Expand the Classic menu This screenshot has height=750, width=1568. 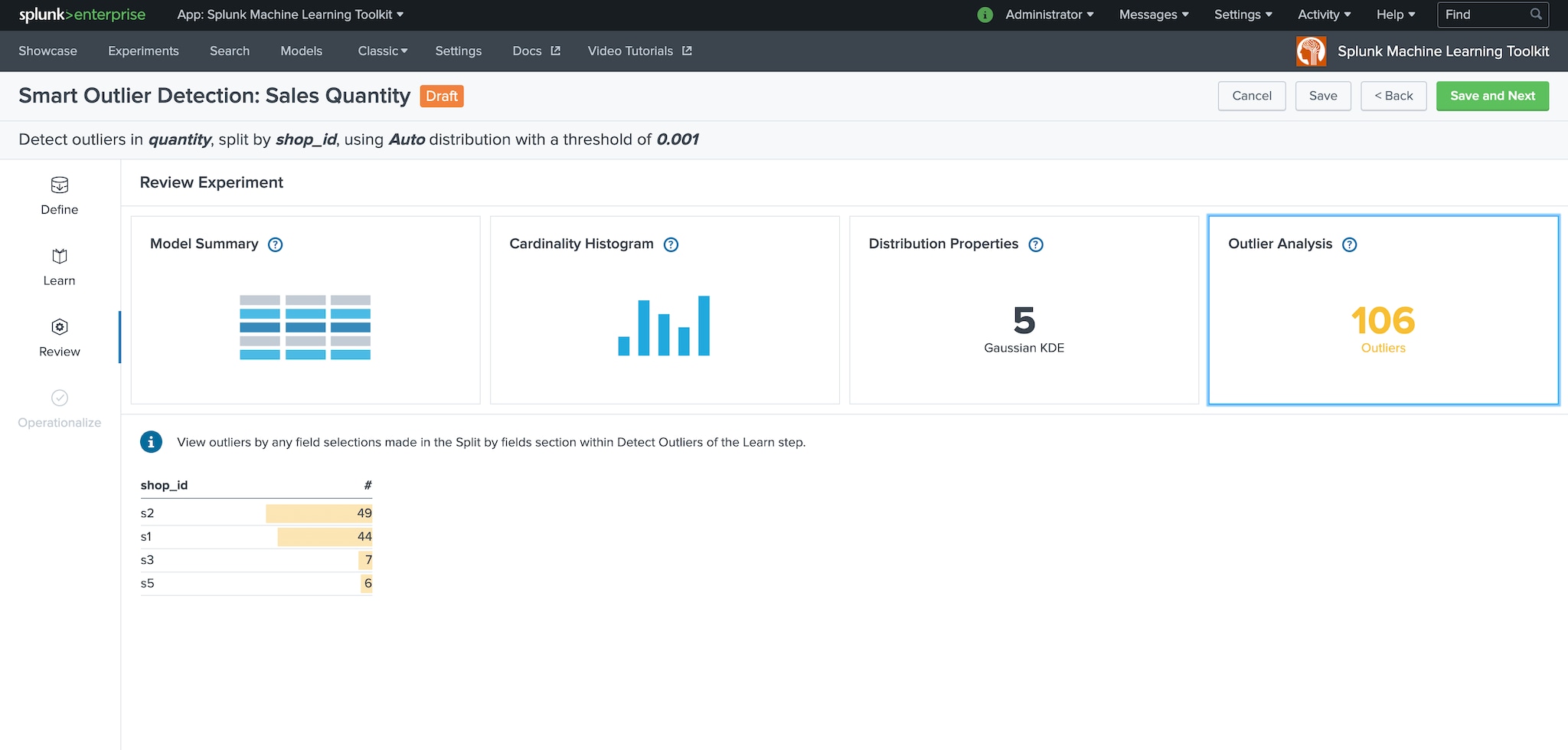(383, 51)
